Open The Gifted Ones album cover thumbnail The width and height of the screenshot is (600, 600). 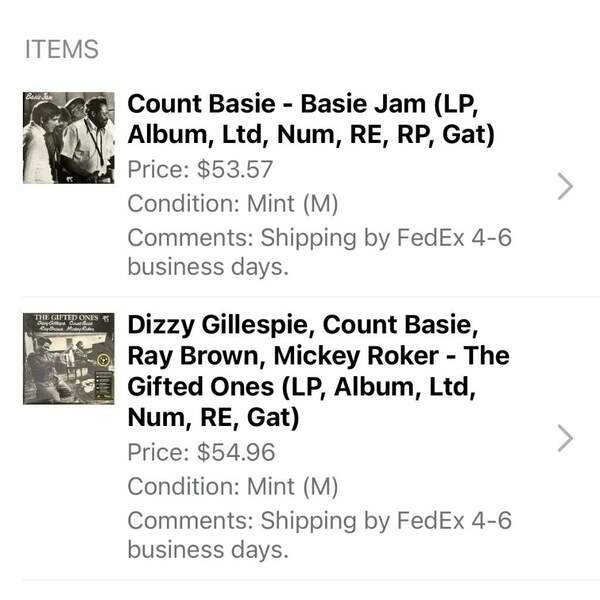coord(68,358)
